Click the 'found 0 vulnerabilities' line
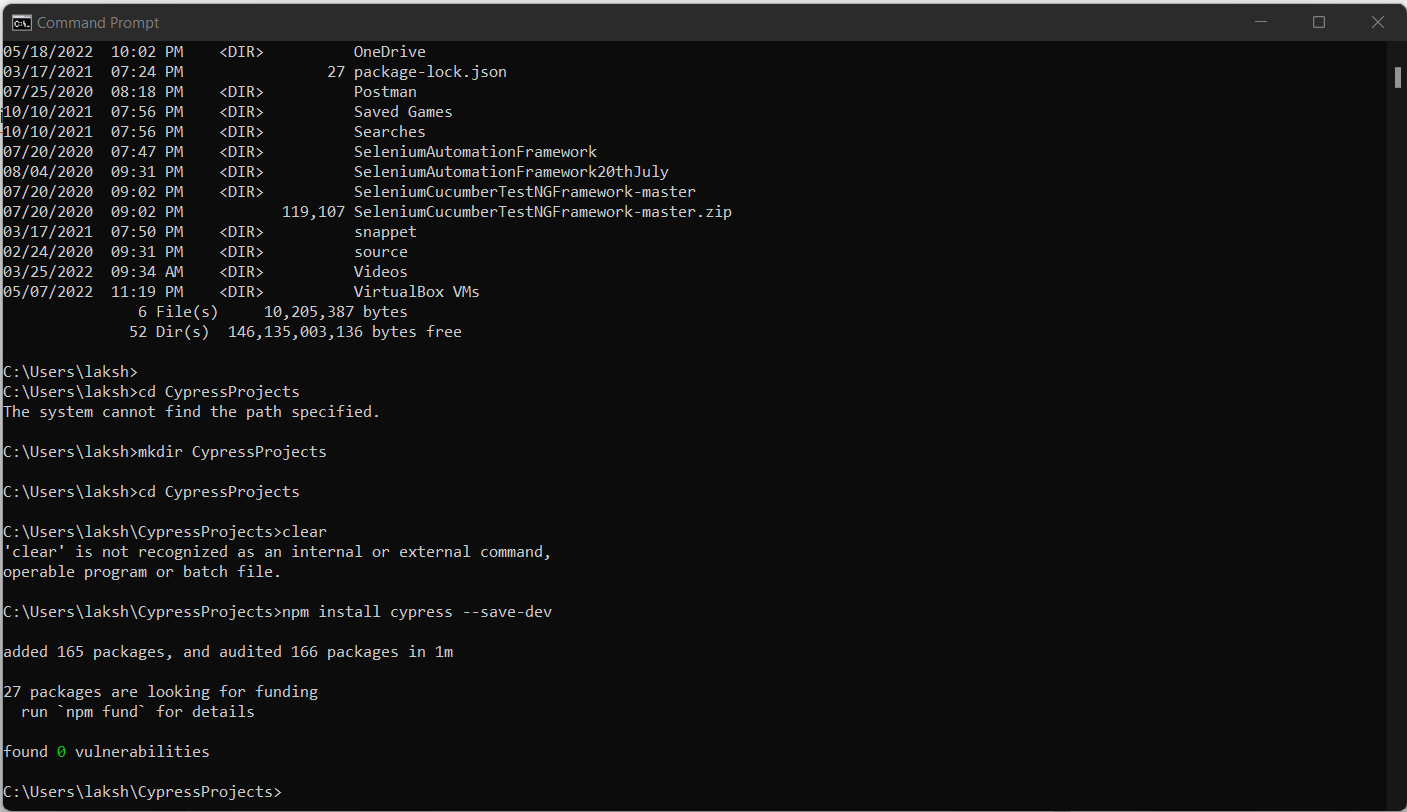Image resolution: width=1407 pixels, height=812 pixels. [x=106, y=752]
